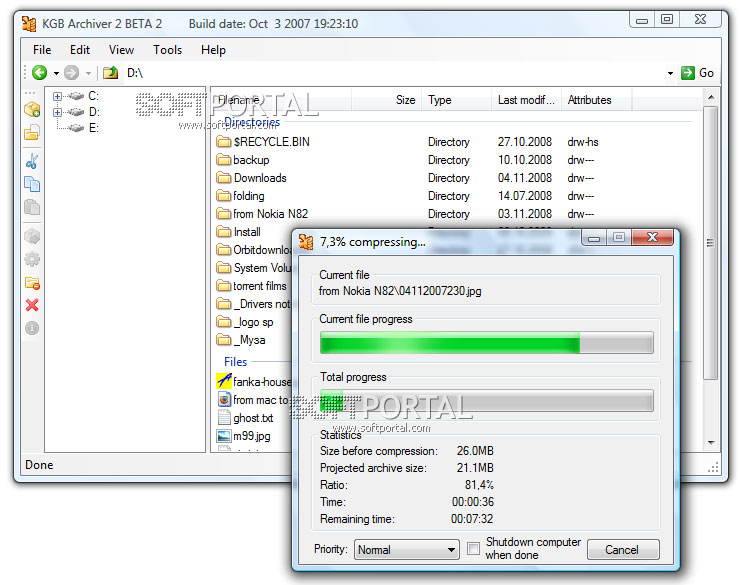Expand the C: drive tree node
Screen dimensions: 740x585
57,96
